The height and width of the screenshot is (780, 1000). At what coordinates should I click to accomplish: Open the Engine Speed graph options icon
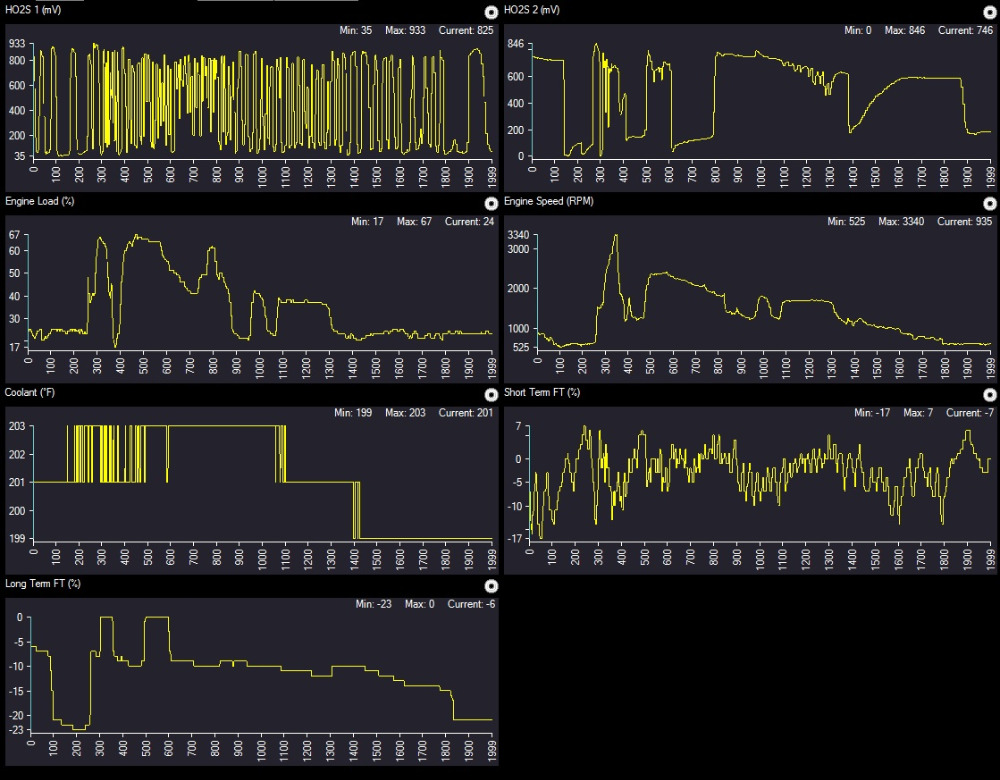pos(990,203)
